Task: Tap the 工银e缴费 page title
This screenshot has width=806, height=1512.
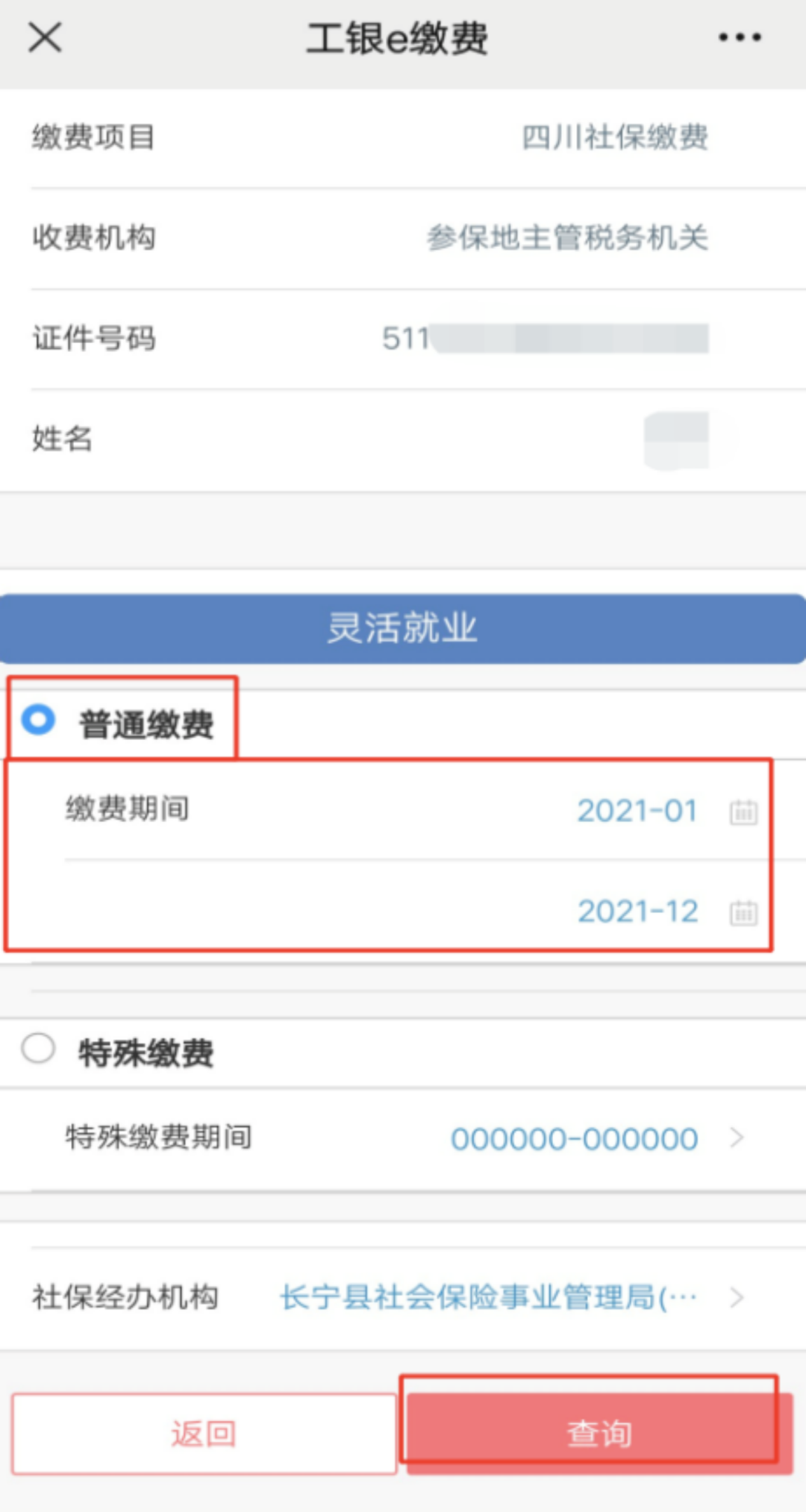Action: [x=397, y=38]
